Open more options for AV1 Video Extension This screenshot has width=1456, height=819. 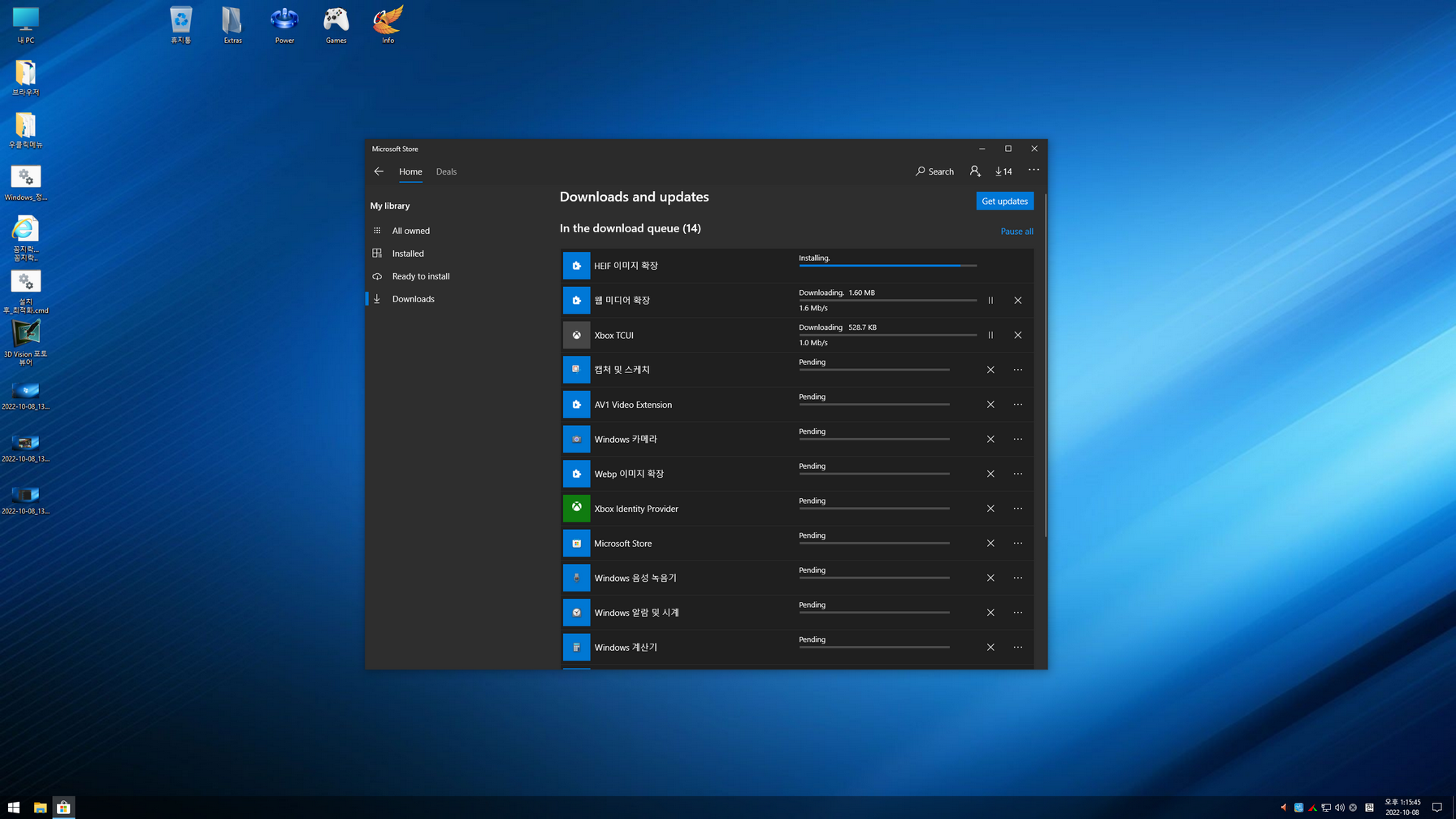pos(1017,405)
